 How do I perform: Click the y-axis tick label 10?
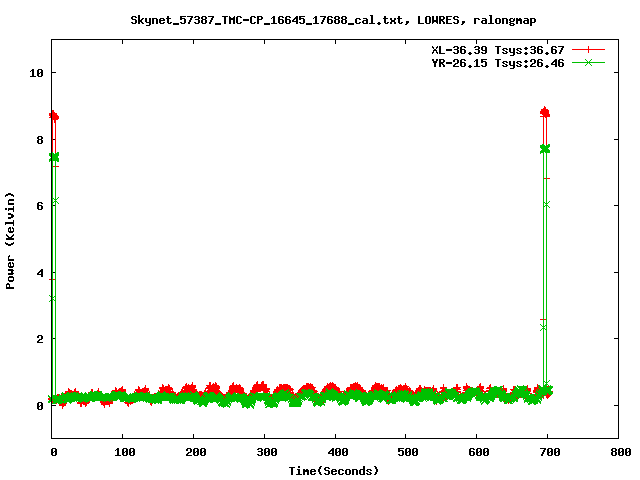[x=36, y=73]
